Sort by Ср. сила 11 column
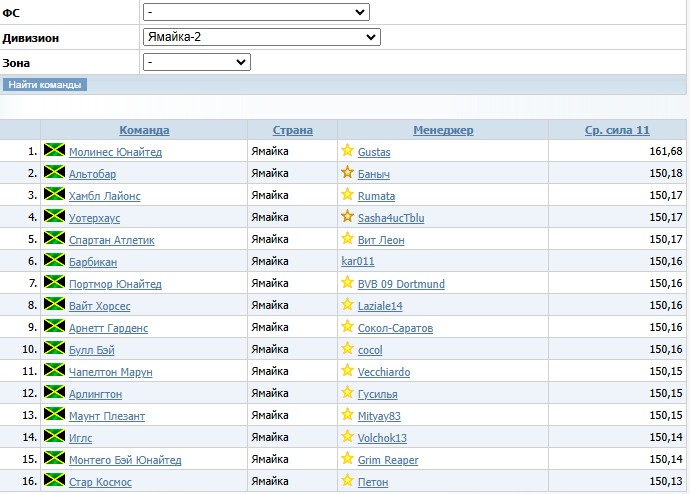This screenshot has width=690, height=494. (x=617, y=130)
